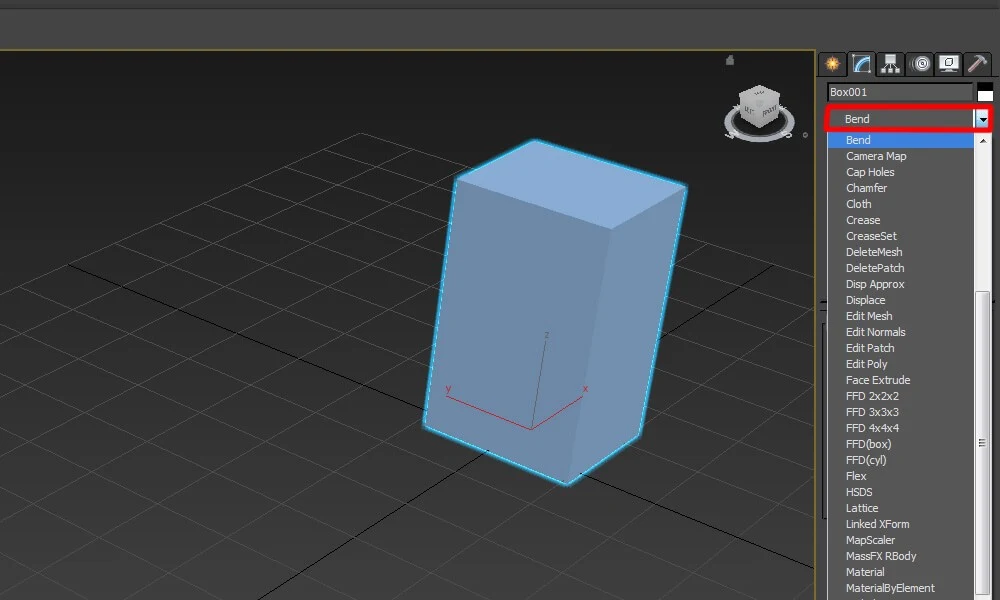
Task: Open the Display command panel tab
Action: [948, 64]
